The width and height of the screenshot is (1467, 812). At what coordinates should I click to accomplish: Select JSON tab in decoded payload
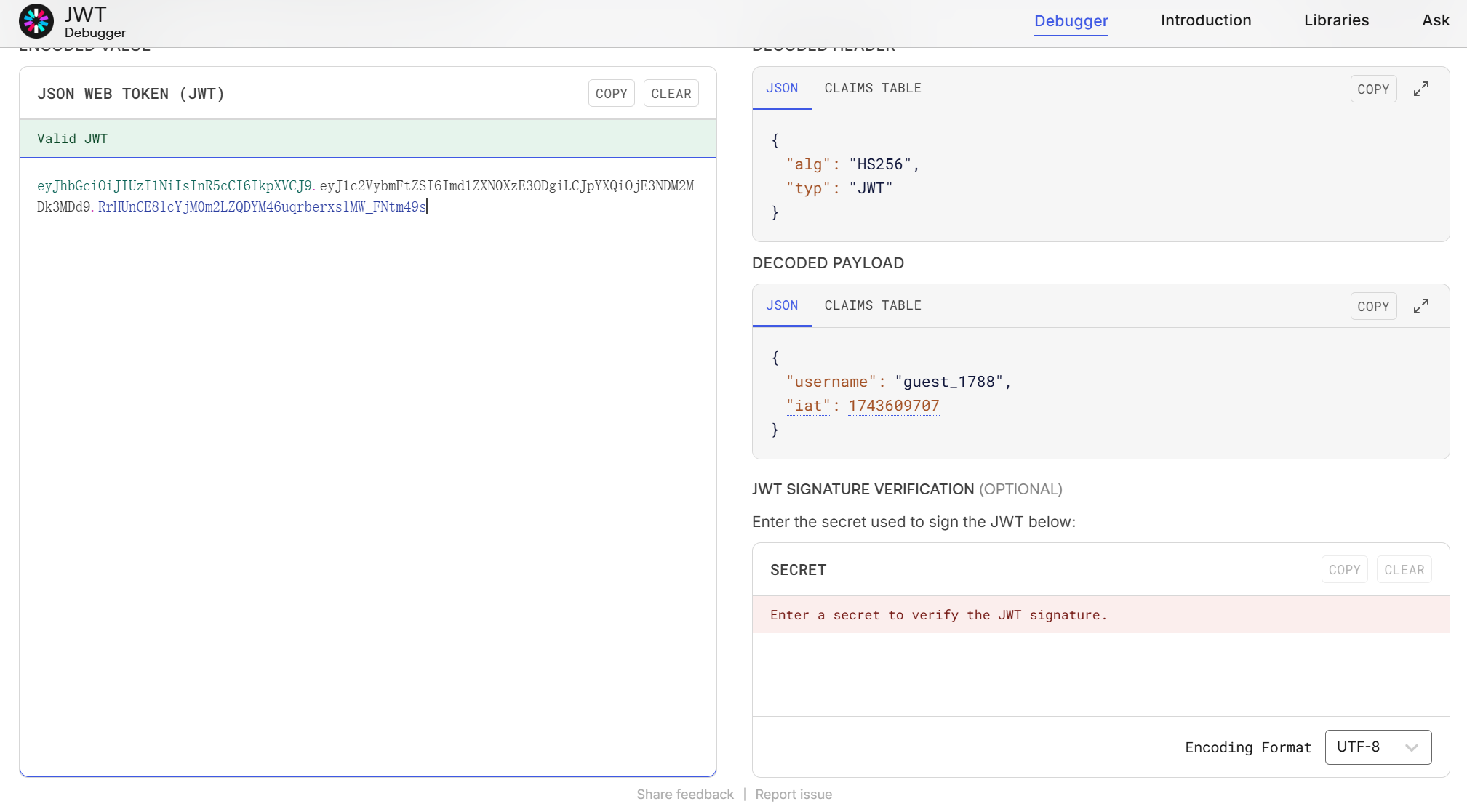tap(782, 305)
